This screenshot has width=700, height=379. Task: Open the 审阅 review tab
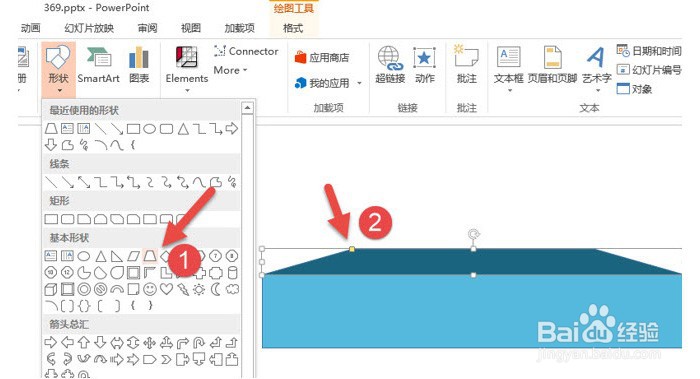[x=147, y=28]
